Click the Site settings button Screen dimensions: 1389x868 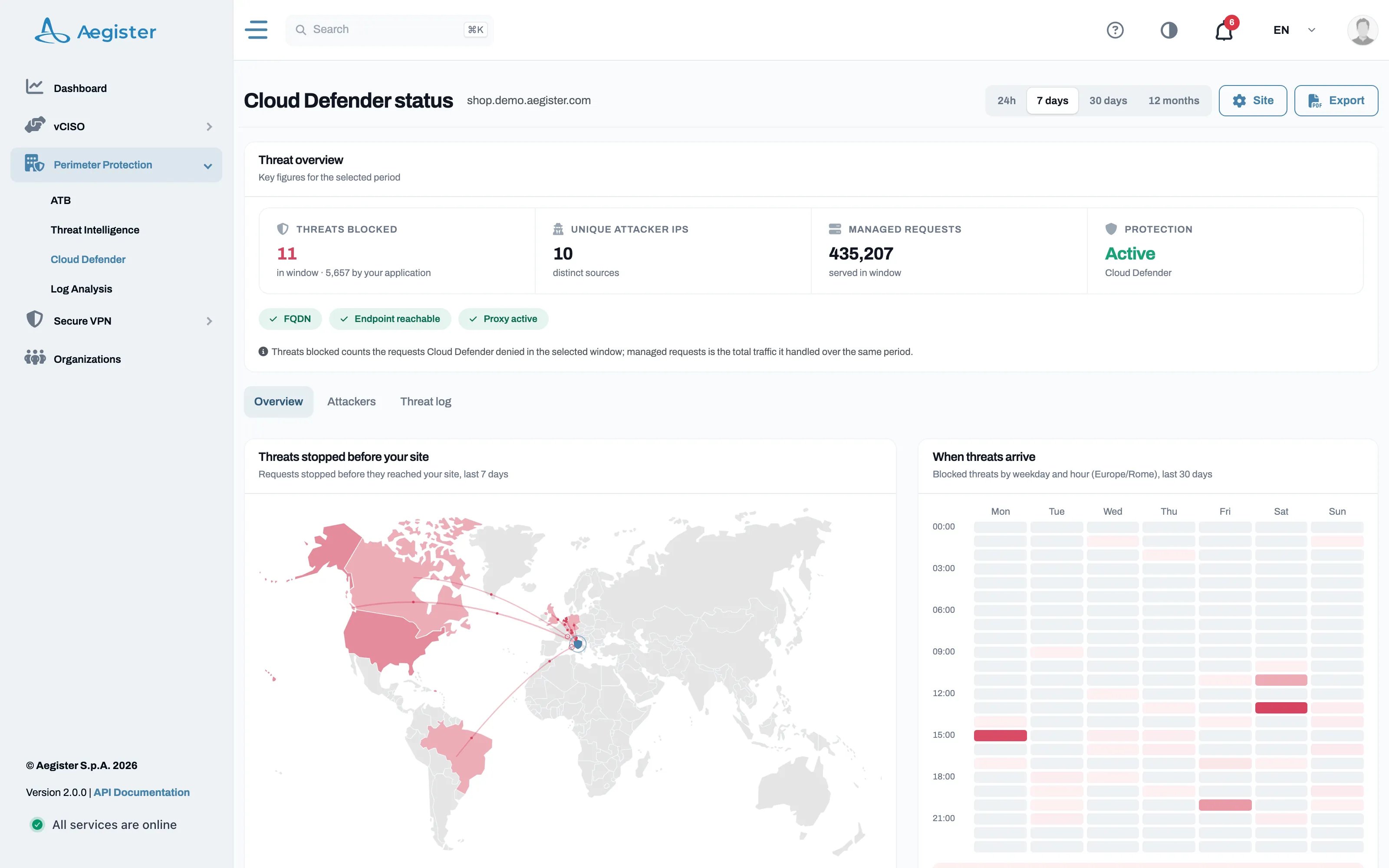(x=1252, y=100)
